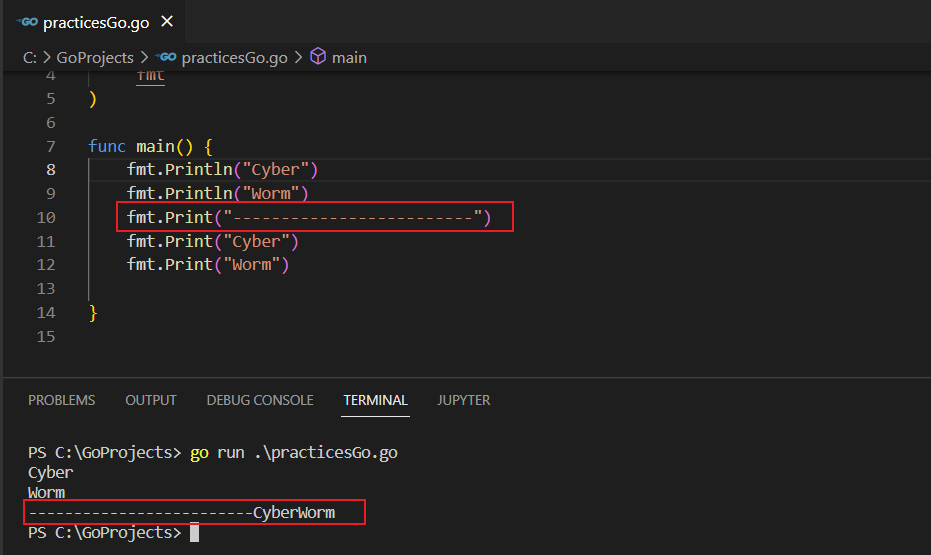931x555 pixels.
Task: Click the Go file icon in the editor tab
Action: pyautogui.click(x=27, y=22)
